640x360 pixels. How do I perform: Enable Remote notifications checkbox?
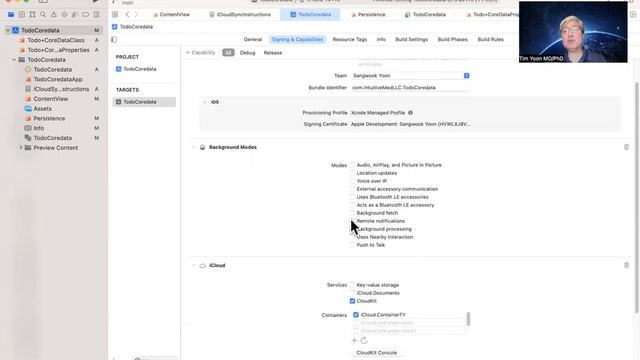pos(352,221)
